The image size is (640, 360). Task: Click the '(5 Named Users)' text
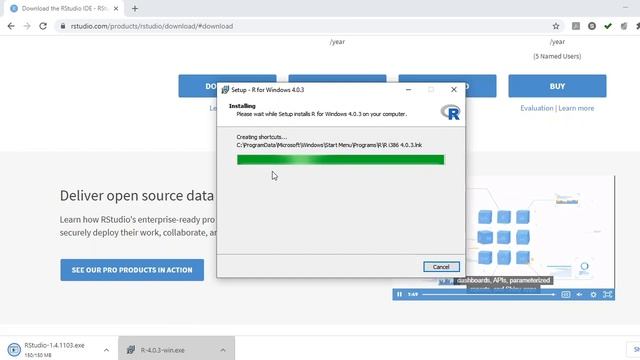tap(557, 56)
